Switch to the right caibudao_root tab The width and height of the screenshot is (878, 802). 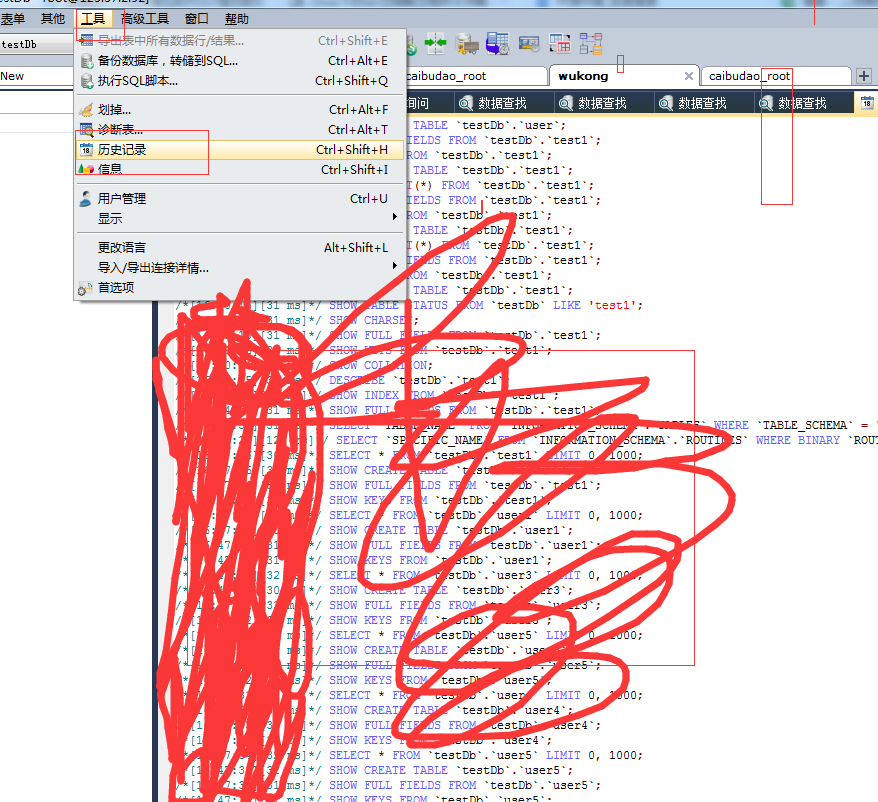pyautogui.click(x=776, y=76)
